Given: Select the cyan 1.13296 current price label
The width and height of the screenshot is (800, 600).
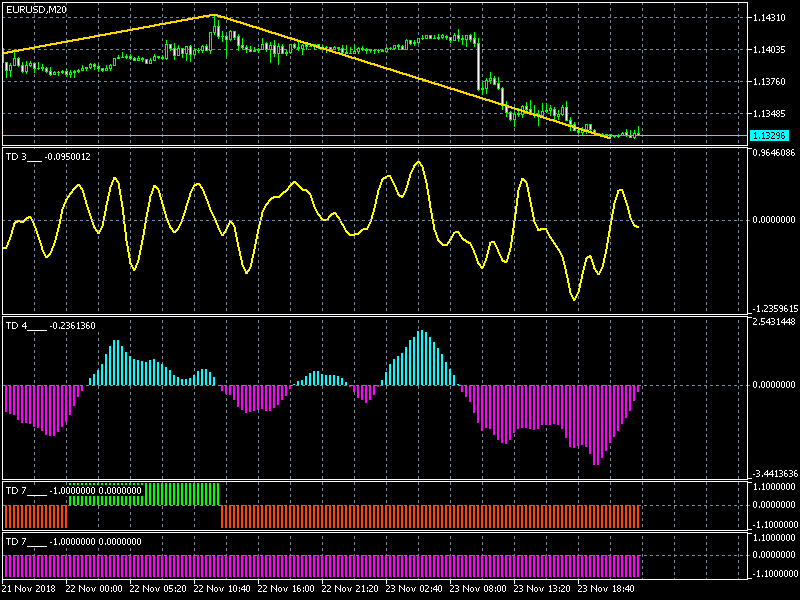Looking at the screenshot, I should point(769,136).
